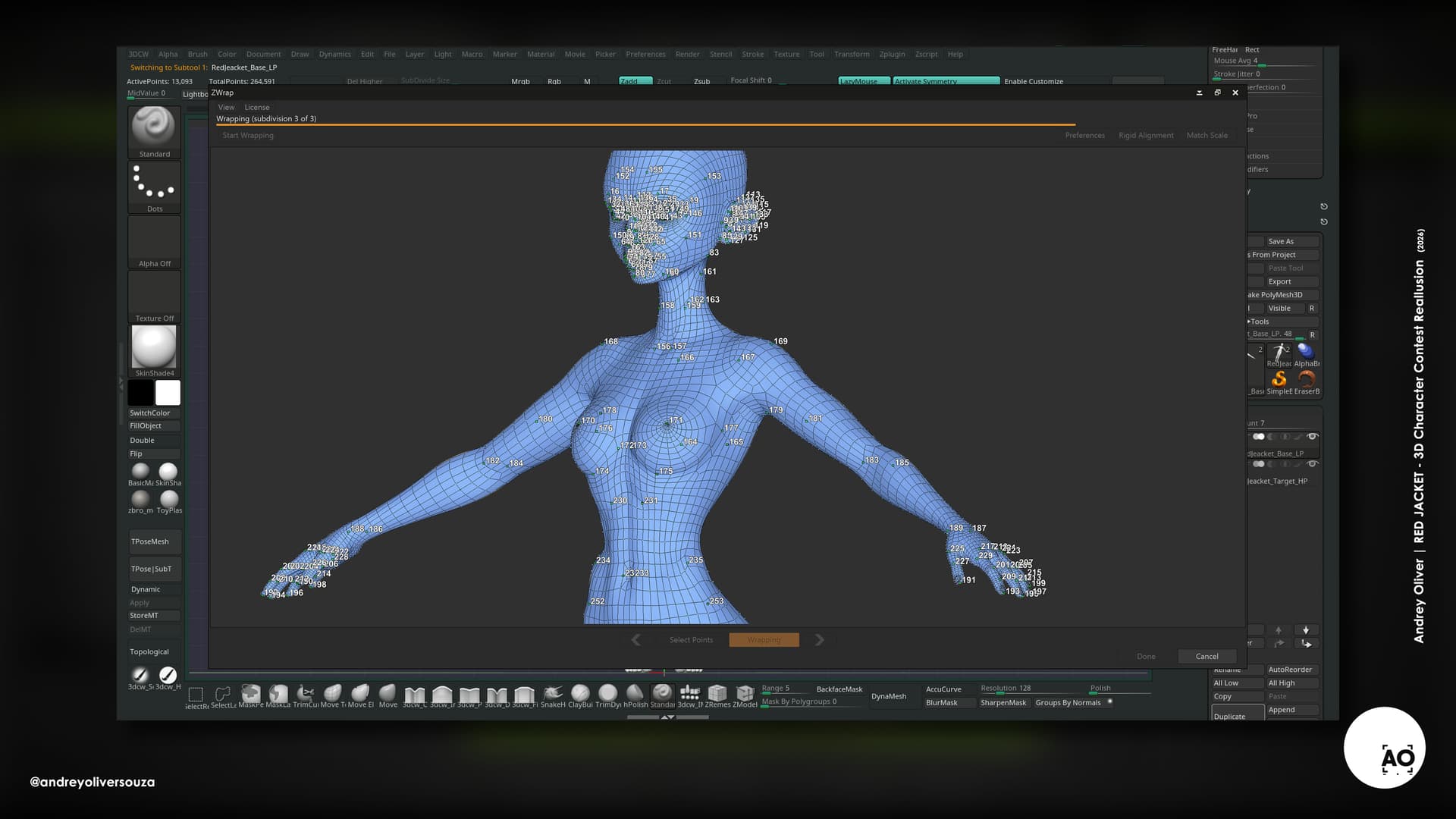Image resolution: width=1456 pixels, height=819 pixels.
Task: Select the Standard brush thumbnail
Action: coord(154,132)
